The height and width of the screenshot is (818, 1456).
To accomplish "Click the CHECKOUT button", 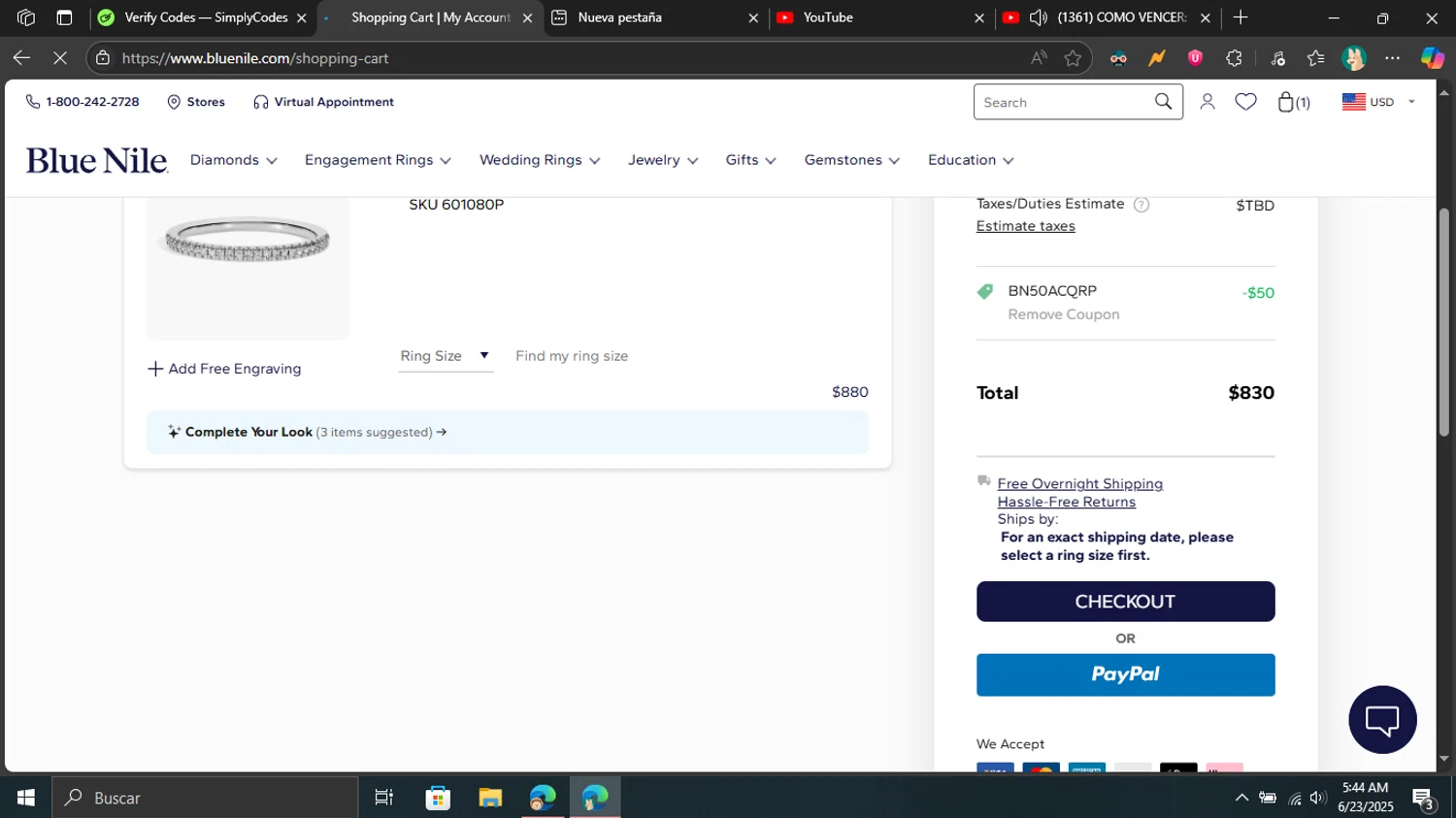I will 1125,602.
